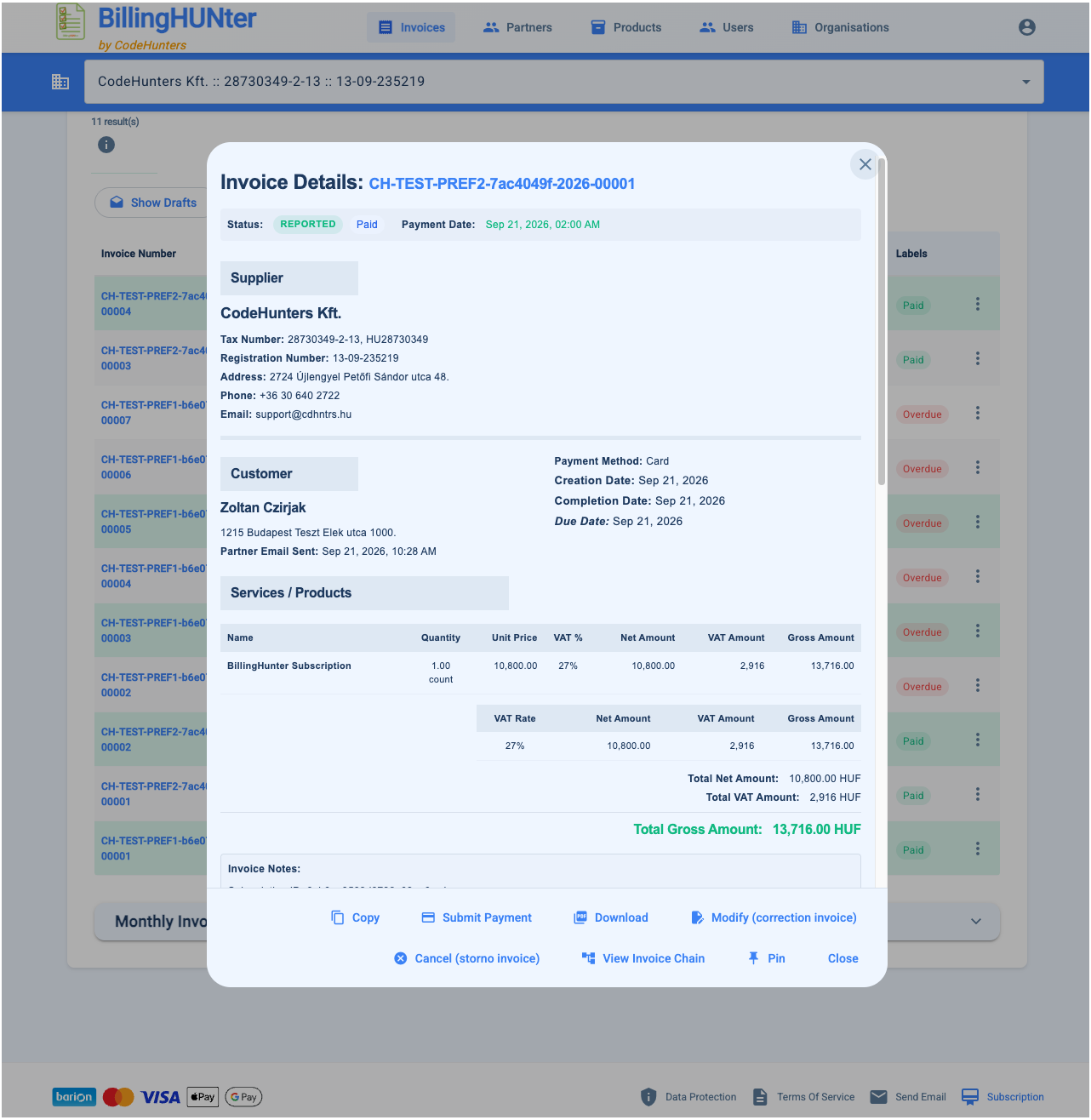The image size is (1091, 1120).
Task: Open actions menu for row PREF1 00002
Action: pos(978,685)
